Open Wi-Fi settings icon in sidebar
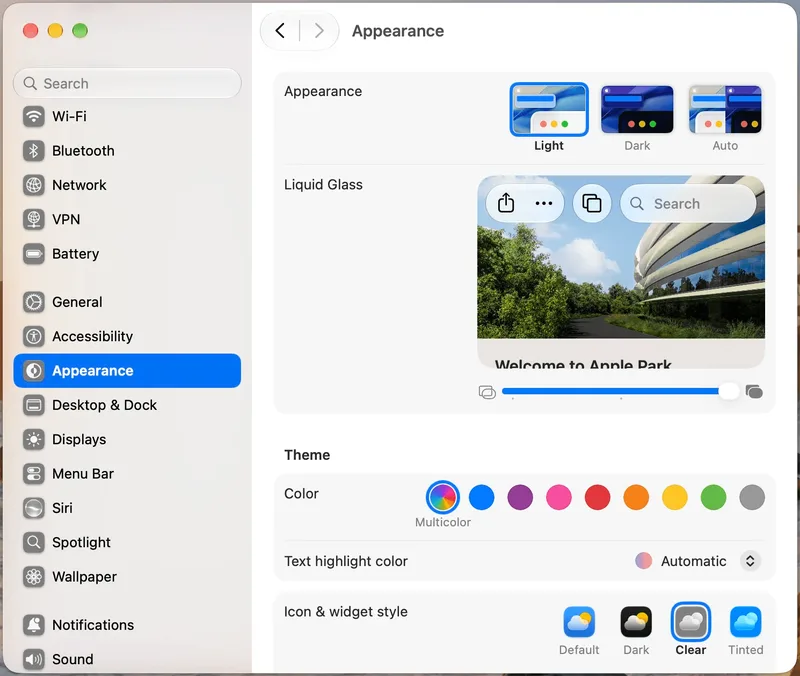 pos(34,116)
